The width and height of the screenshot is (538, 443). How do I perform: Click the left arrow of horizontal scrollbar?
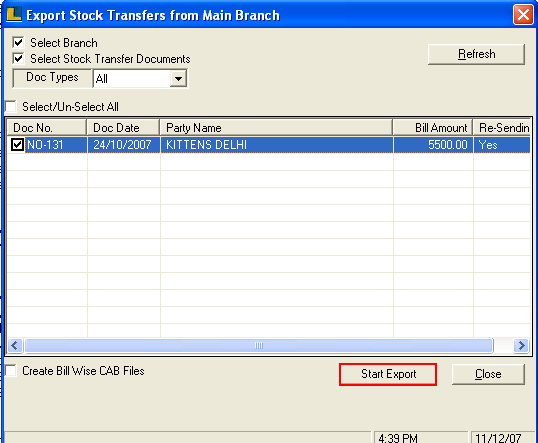pos(15,346)
